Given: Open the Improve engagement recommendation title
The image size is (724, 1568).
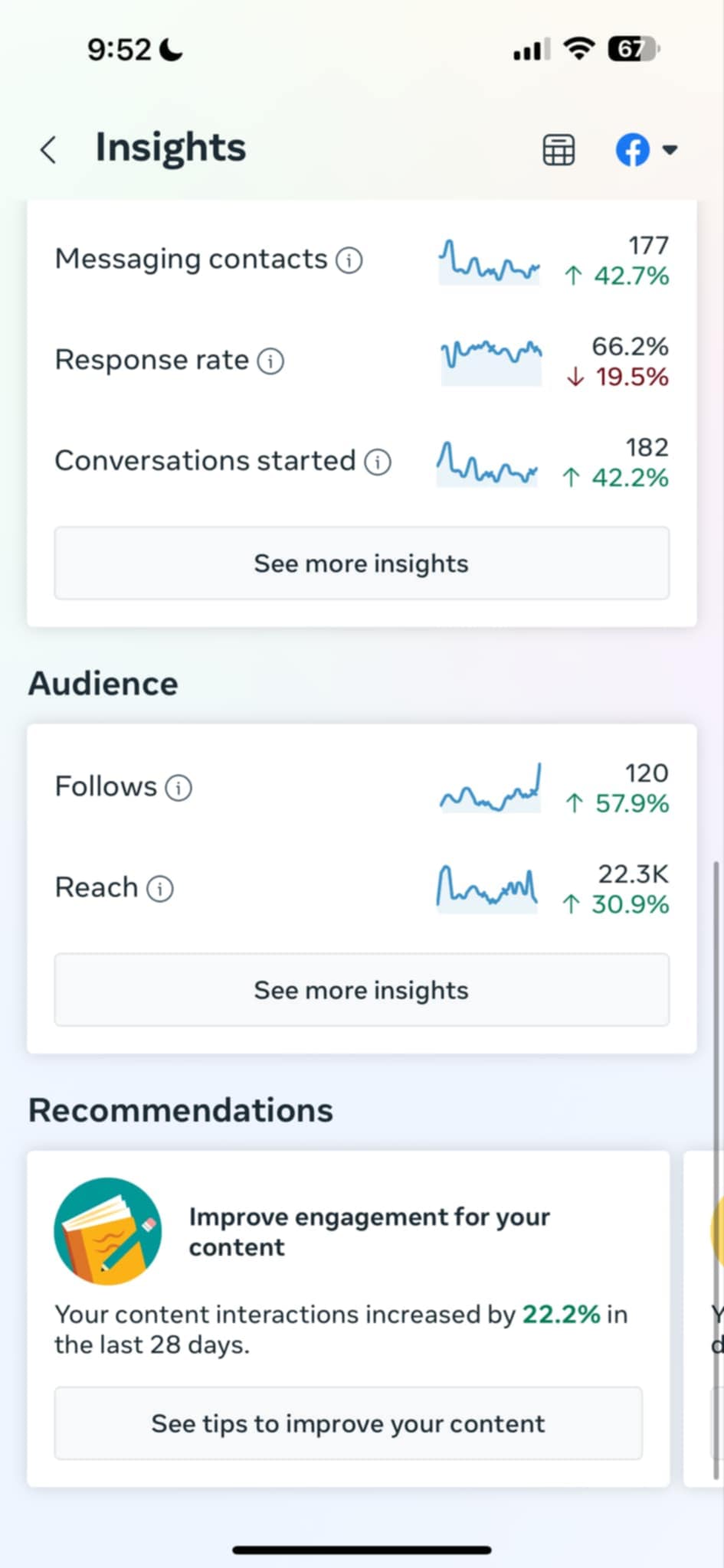Looking at the screenshot, I should (369, 1231).
